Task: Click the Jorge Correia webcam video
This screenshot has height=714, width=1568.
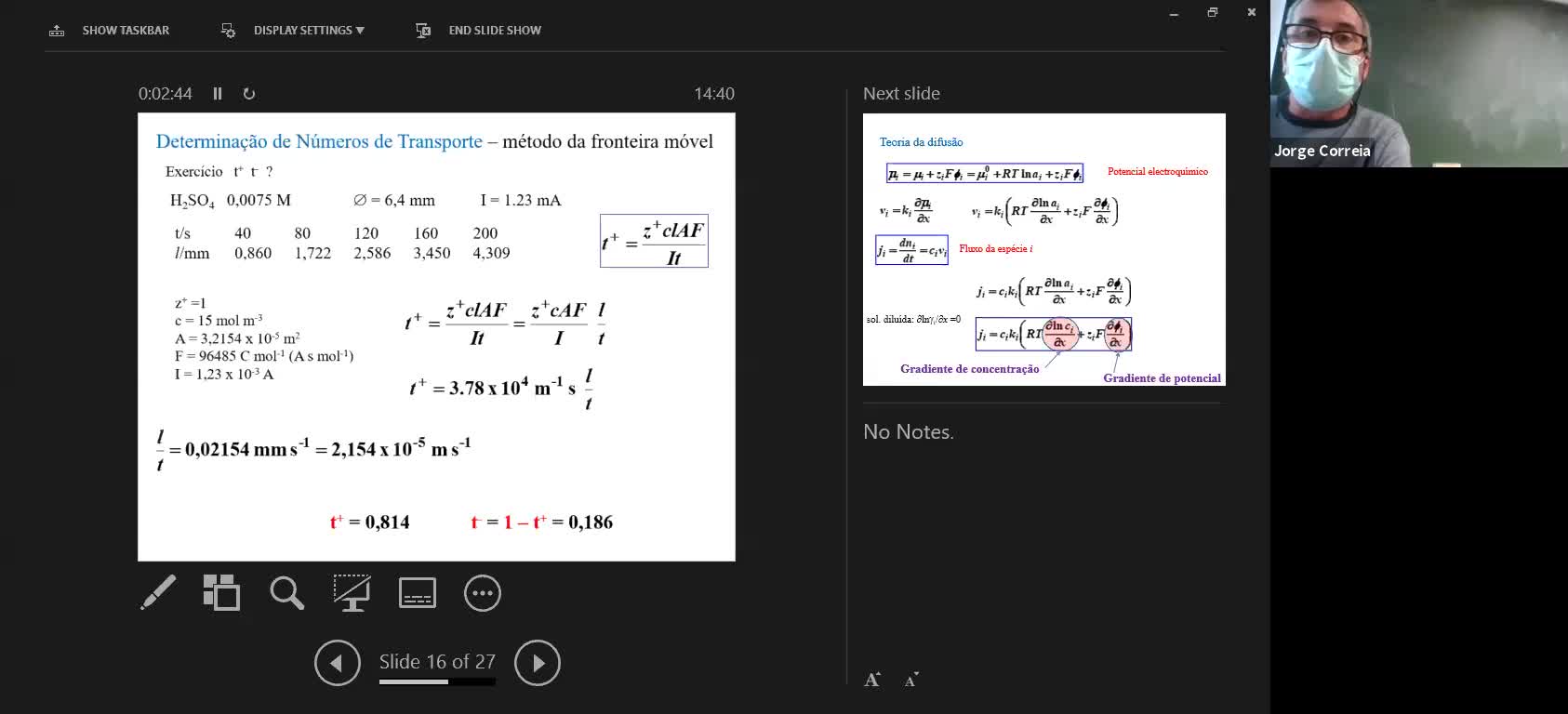Action: [x=1418, y=84]
